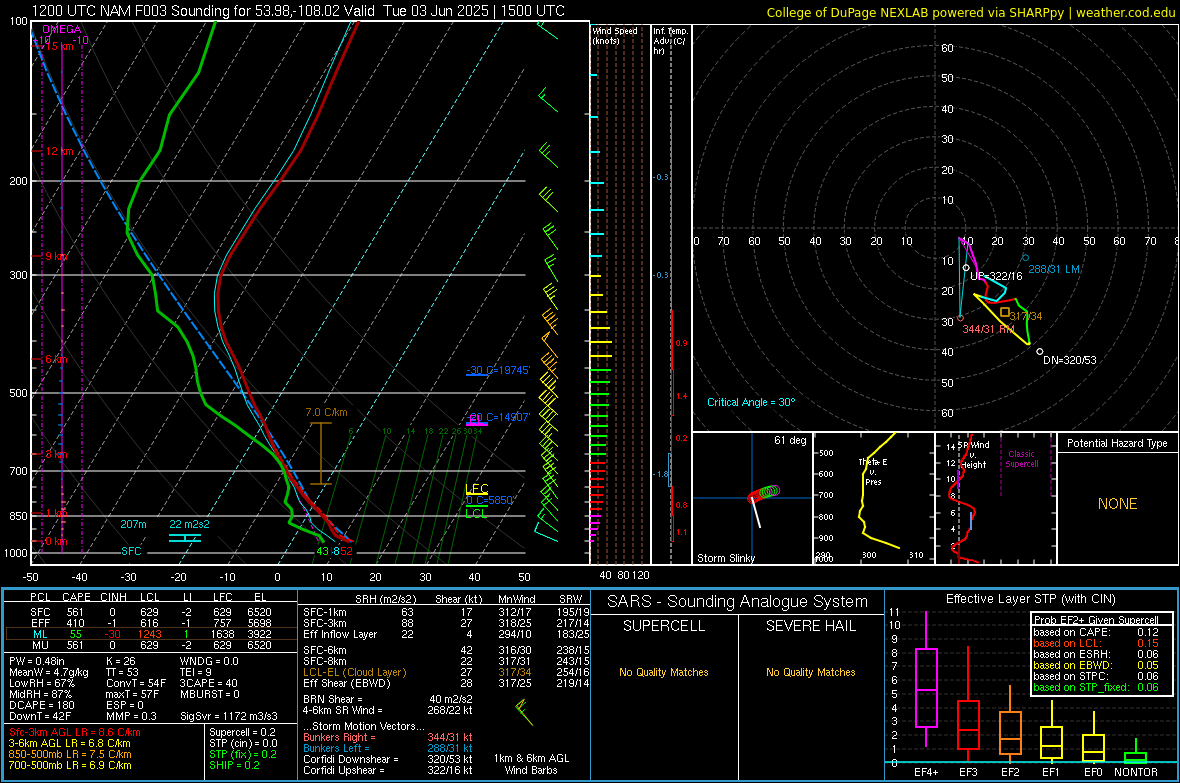Click the cyan effective inflow layer bracket
Viewport: 1180px width, 783px height.
(x=185, y=538)
